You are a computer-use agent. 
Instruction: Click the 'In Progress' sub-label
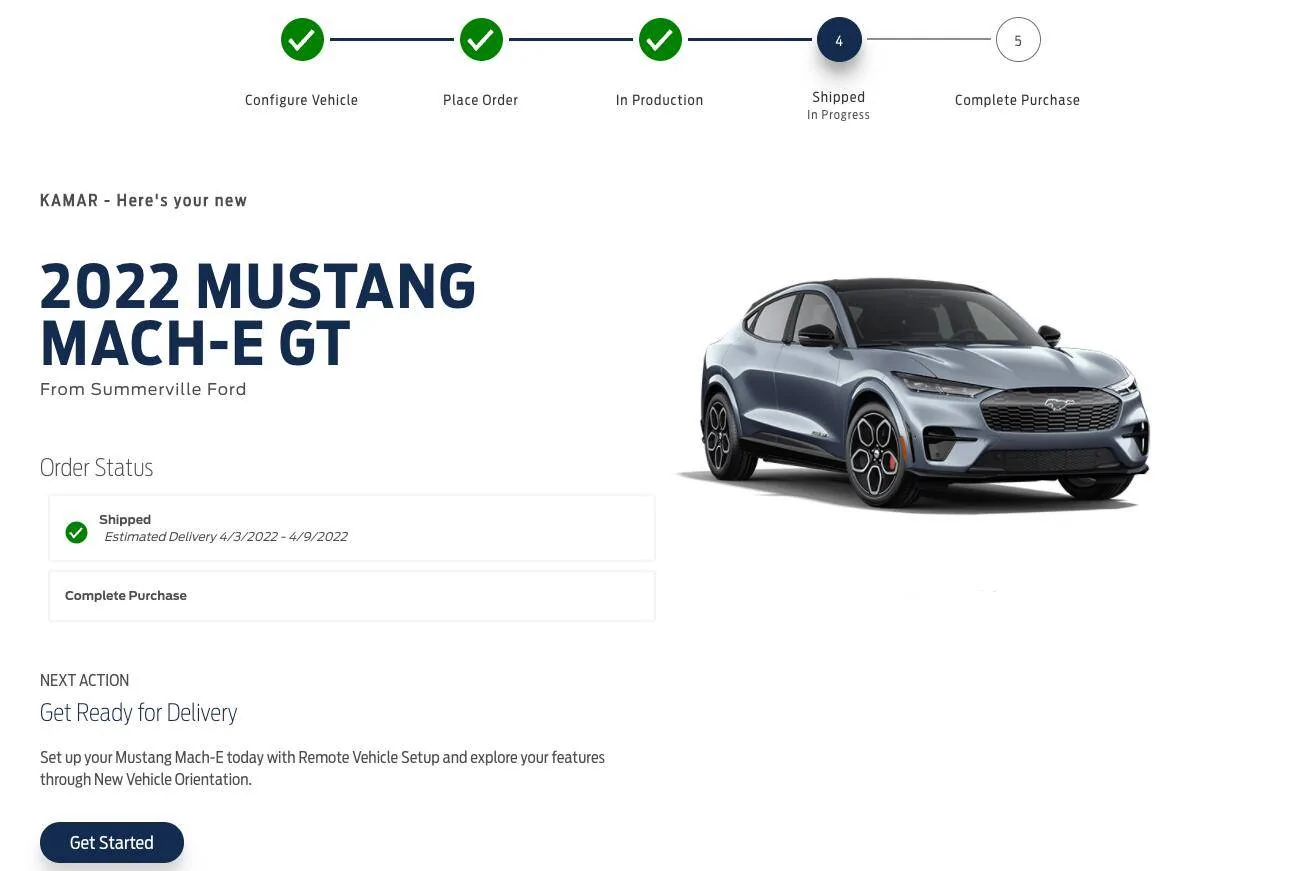(838, 115)
